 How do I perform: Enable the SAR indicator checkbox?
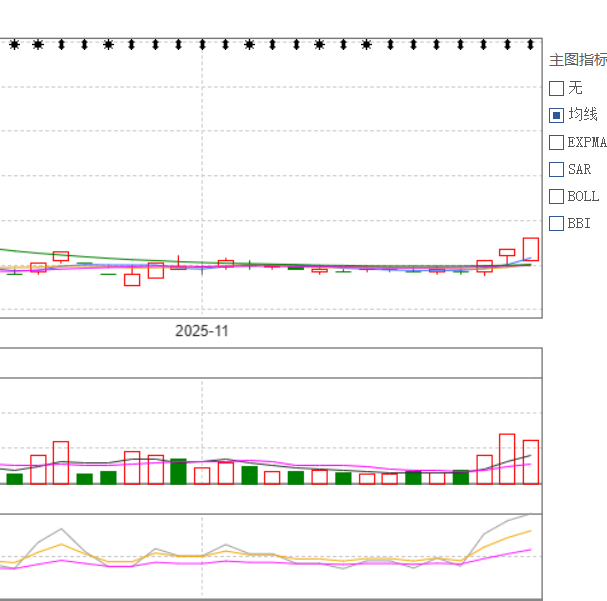(x=556, y=170)
